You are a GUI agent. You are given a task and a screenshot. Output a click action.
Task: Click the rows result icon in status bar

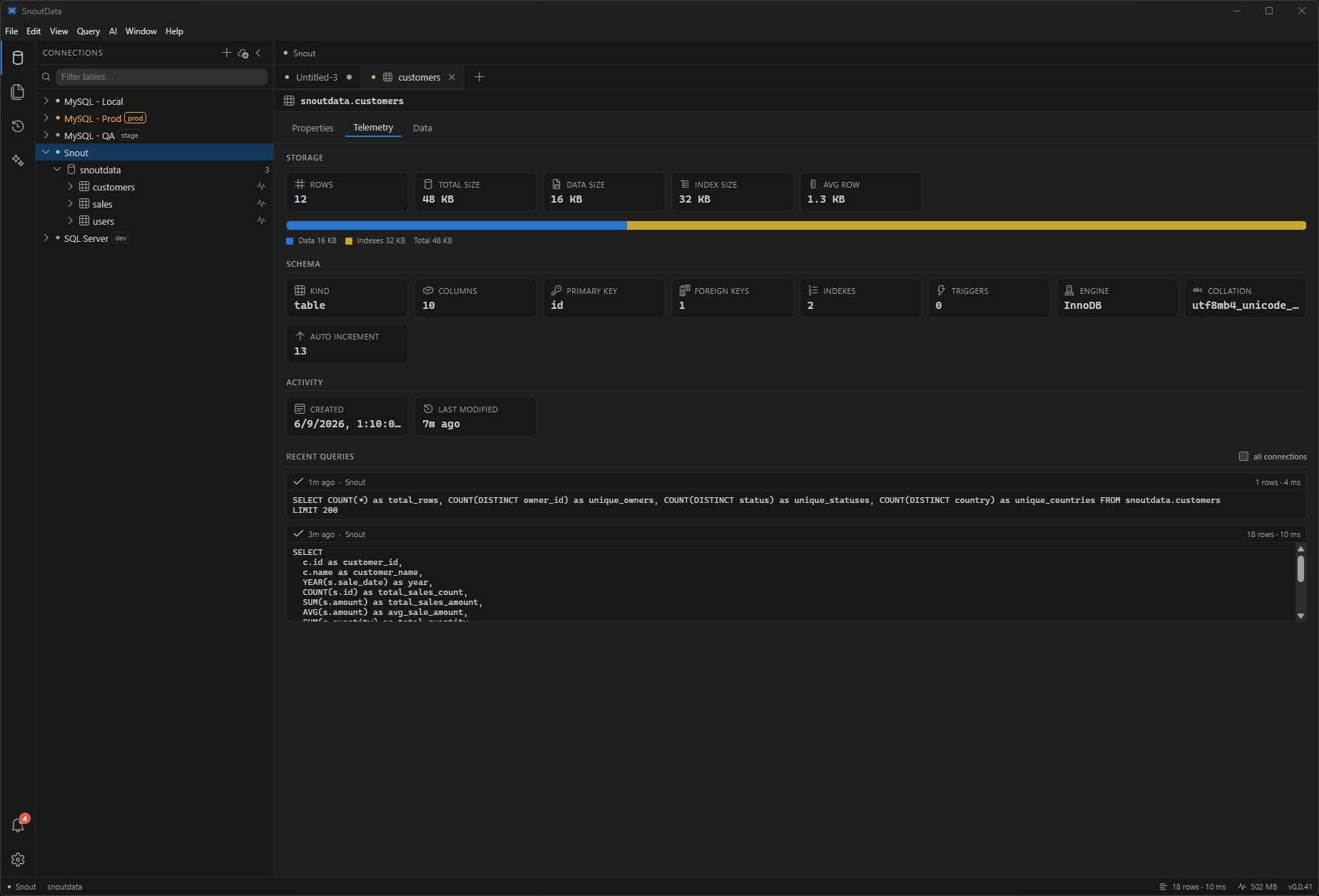(1163, 887)
